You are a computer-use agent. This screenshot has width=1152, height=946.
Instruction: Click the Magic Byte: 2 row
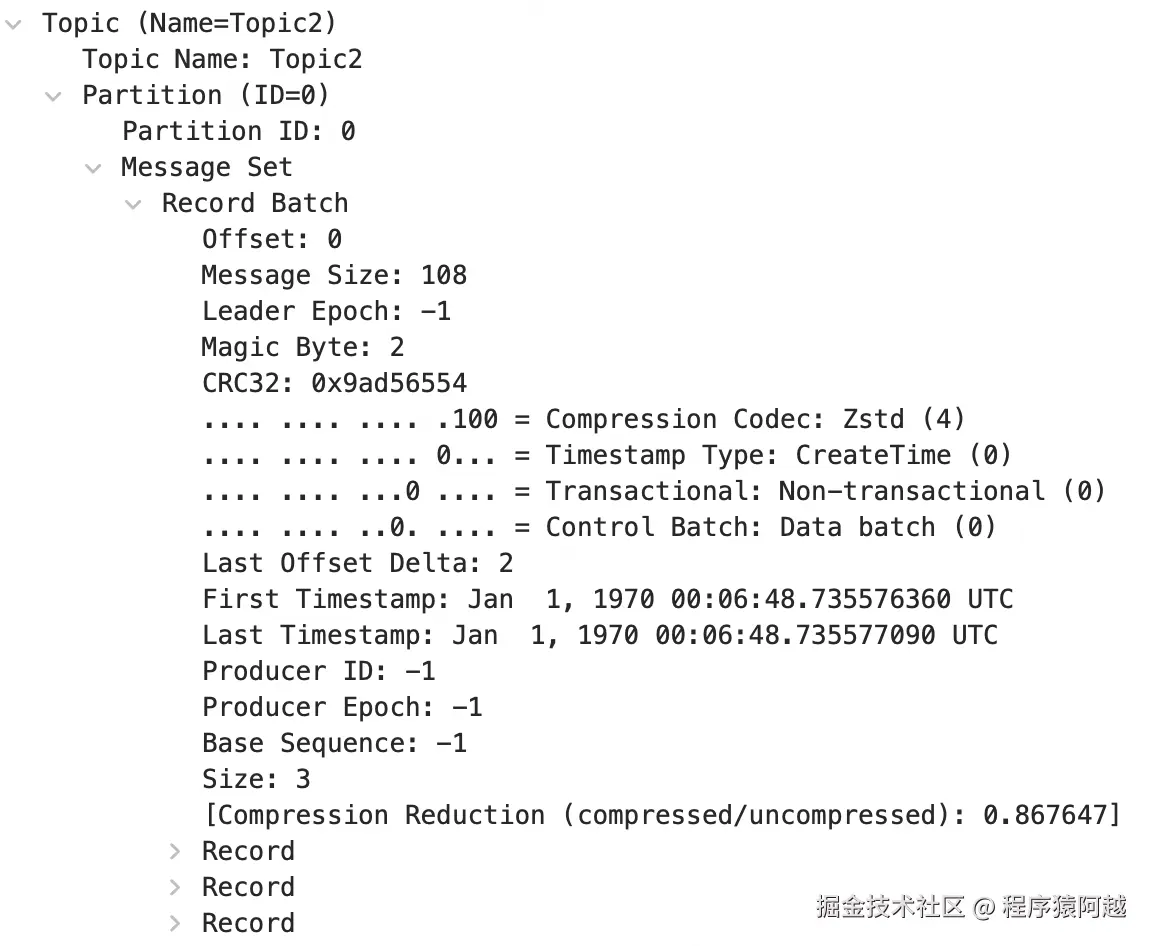pos(302,347)
